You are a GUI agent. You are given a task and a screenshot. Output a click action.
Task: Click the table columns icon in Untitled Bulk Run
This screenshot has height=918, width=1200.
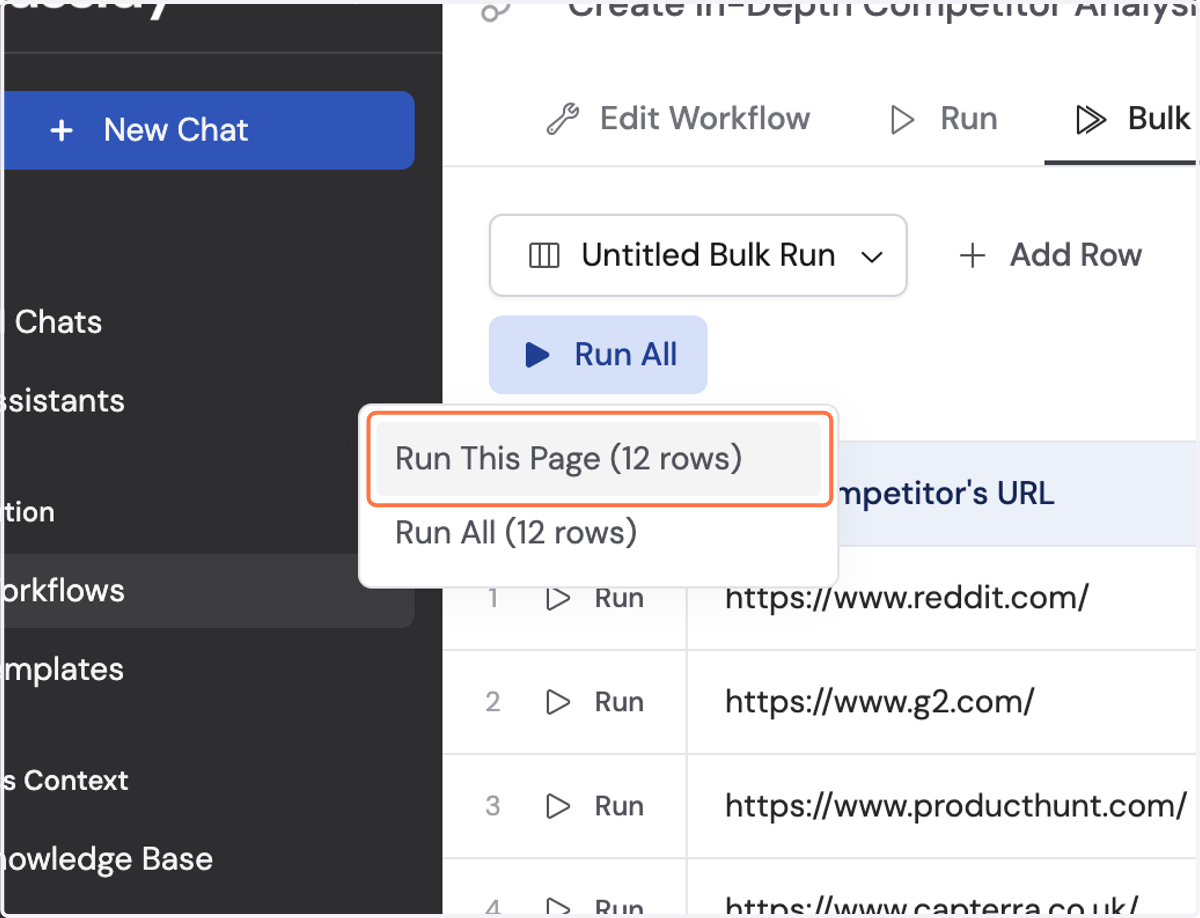pyautogui.click(x=544, y=256)
